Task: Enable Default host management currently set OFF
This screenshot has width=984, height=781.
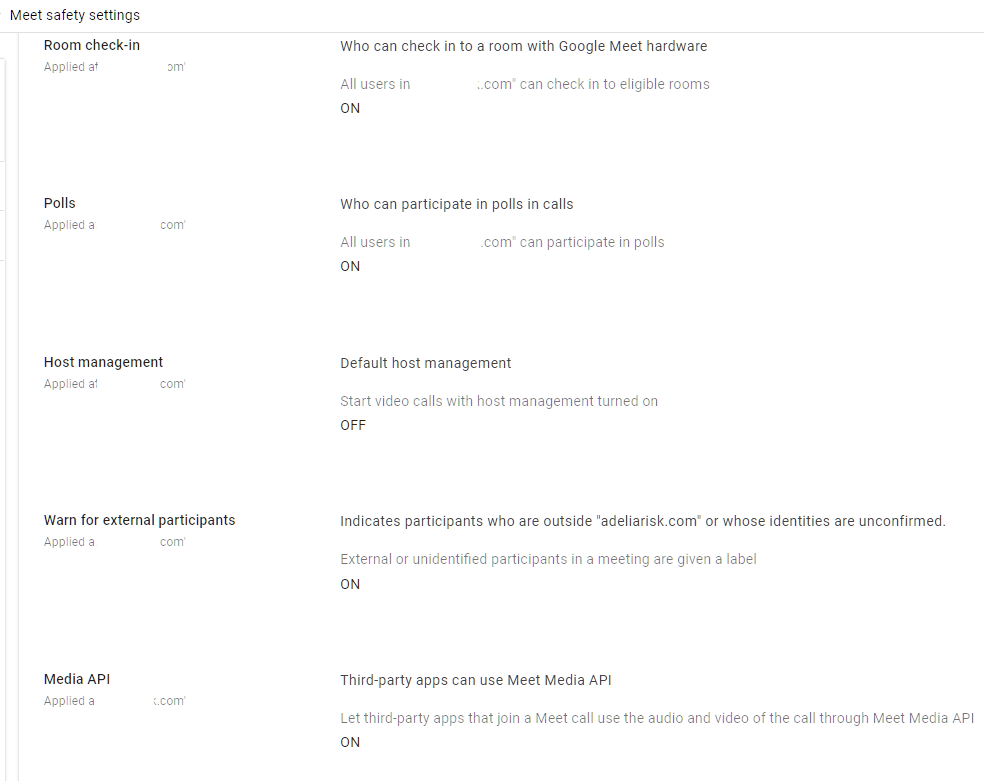Action: [x=352, y=424]
